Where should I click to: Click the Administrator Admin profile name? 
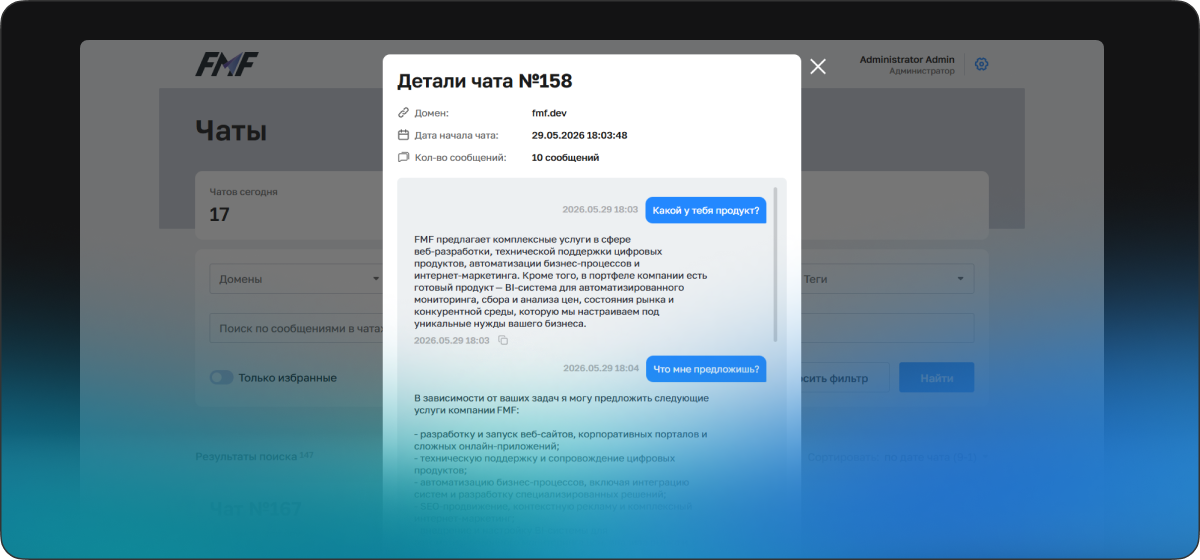coord(907,60)
